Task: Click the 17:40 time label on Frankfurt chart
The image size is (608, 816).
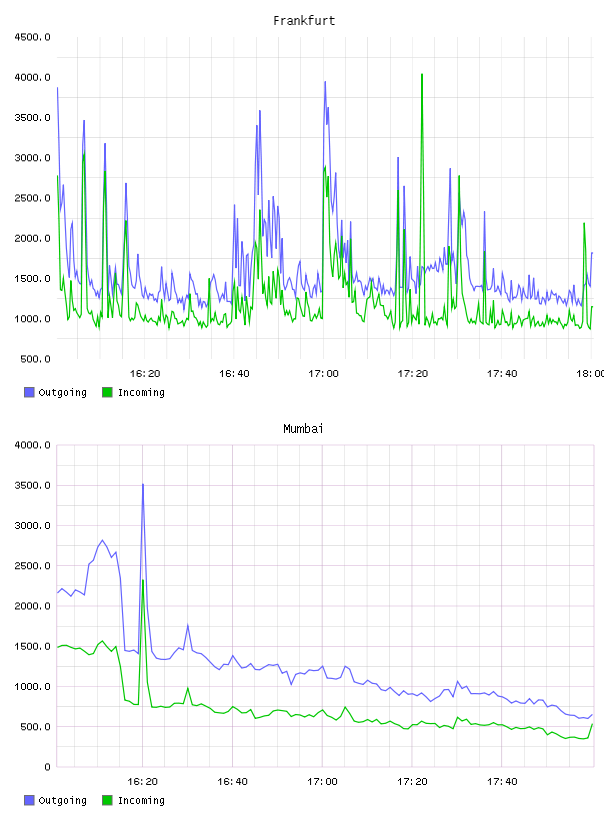Action: pos(502,374)
